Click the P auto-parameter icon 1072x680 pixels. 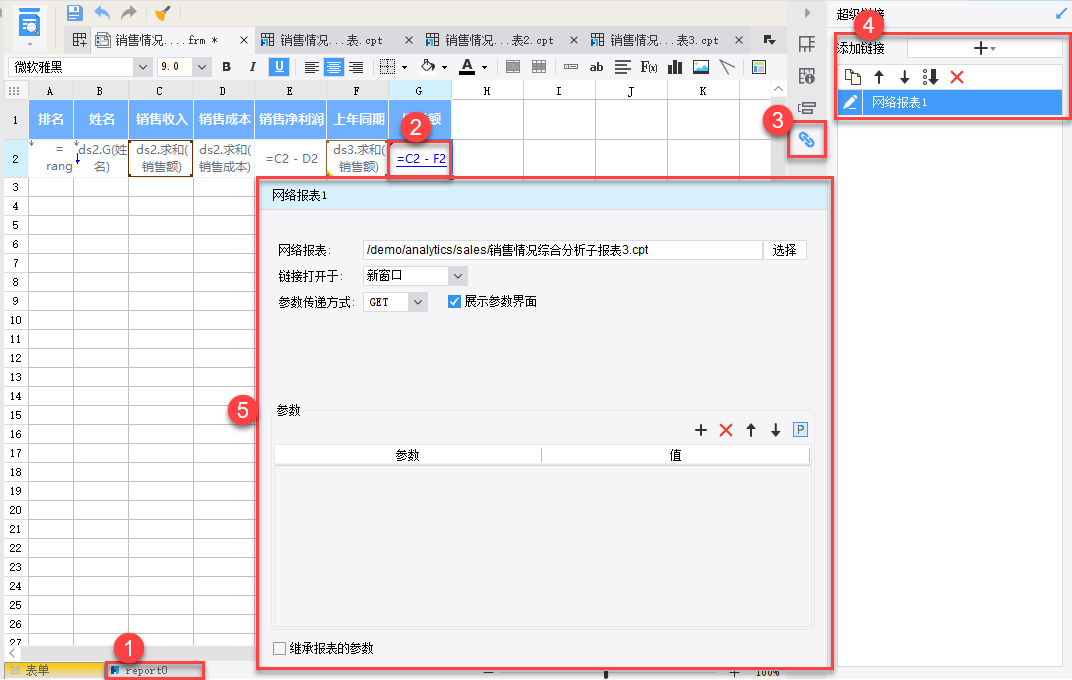coord(801,429)
